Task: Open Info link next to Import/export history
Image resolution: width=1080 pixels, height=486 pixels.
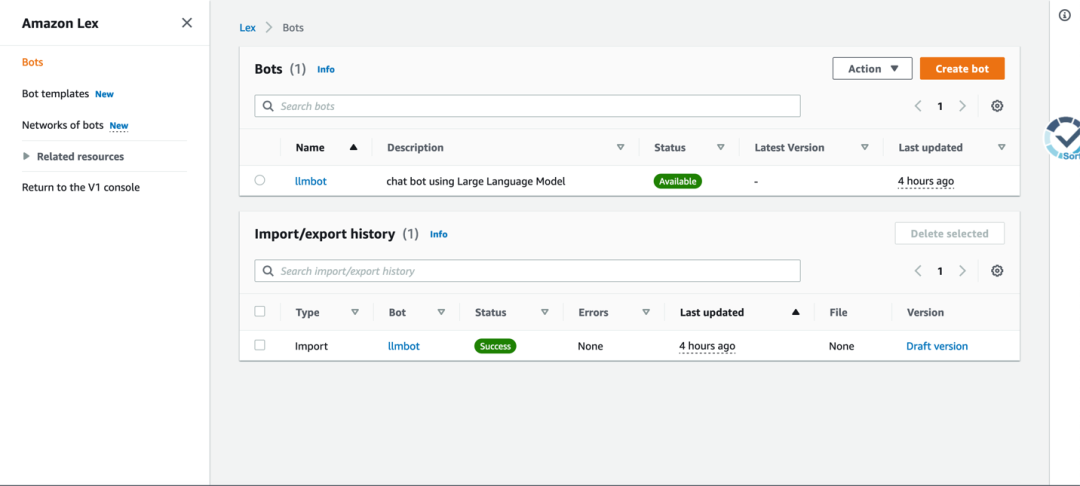Action: point(439,234)
